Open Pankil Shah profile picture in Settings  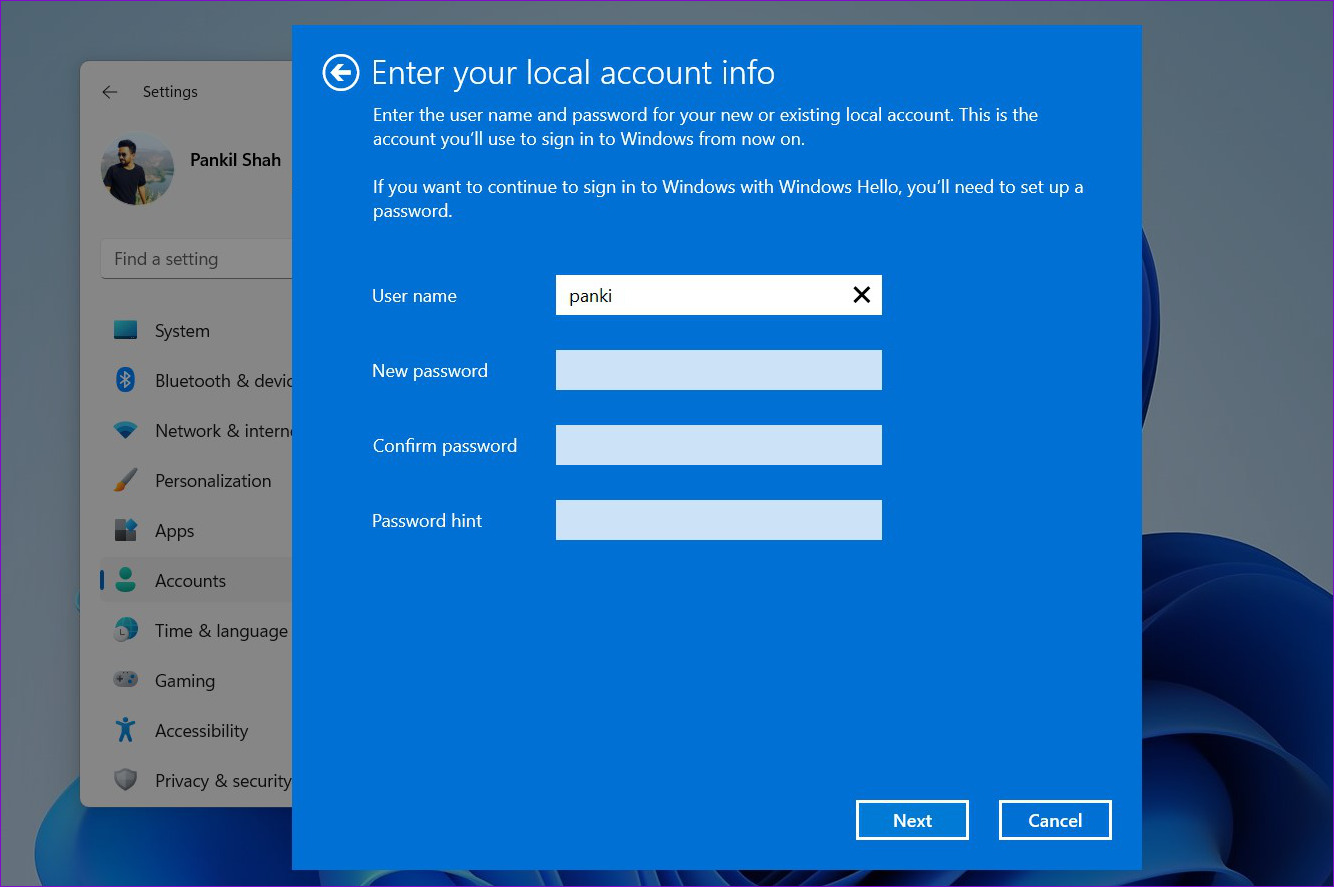[138, 168]
